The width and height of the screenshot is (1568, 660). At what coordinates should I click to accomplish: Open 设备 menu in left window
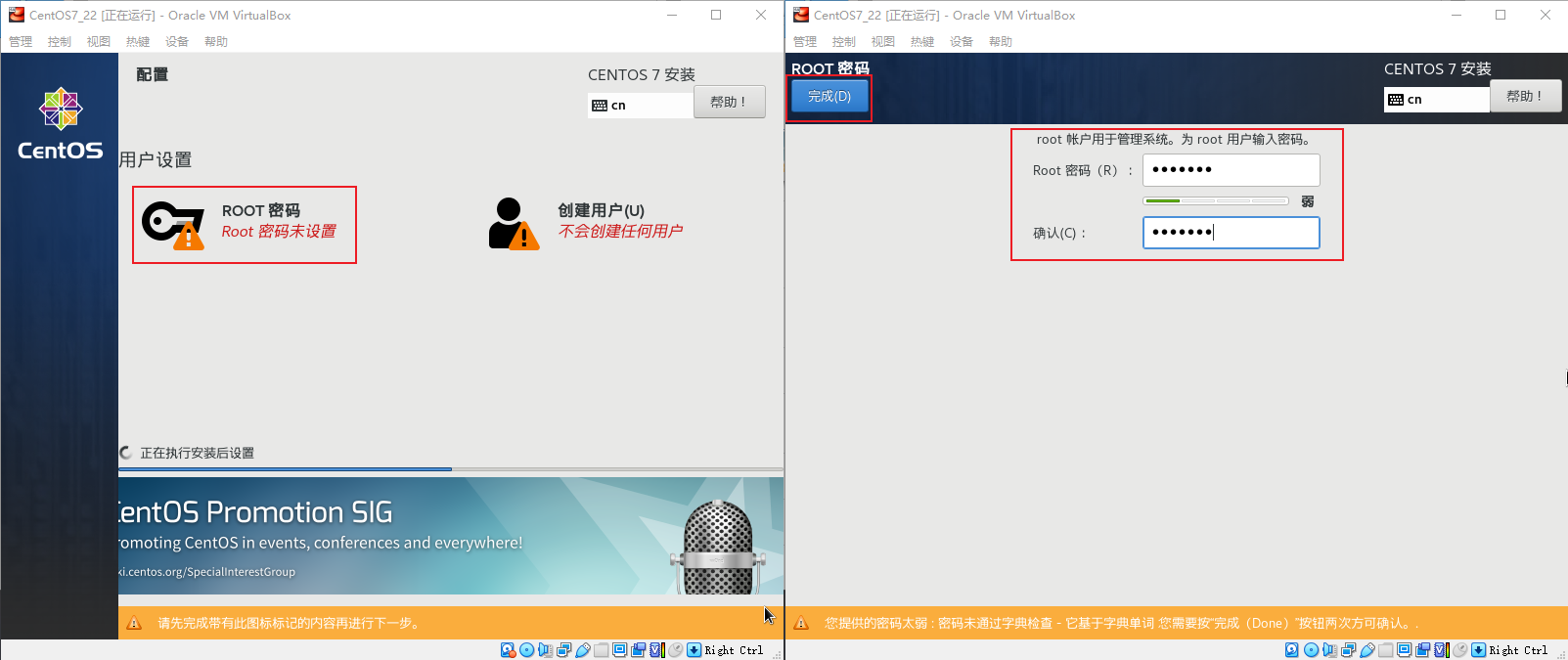pyautogui.click(x=177, y=42)
